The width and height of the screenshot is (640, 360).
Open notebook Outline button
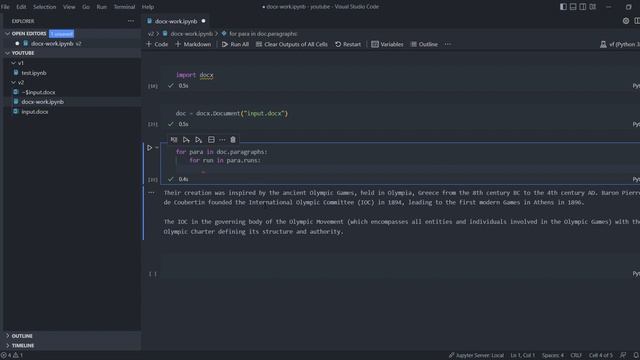click(x=424, y=44)
